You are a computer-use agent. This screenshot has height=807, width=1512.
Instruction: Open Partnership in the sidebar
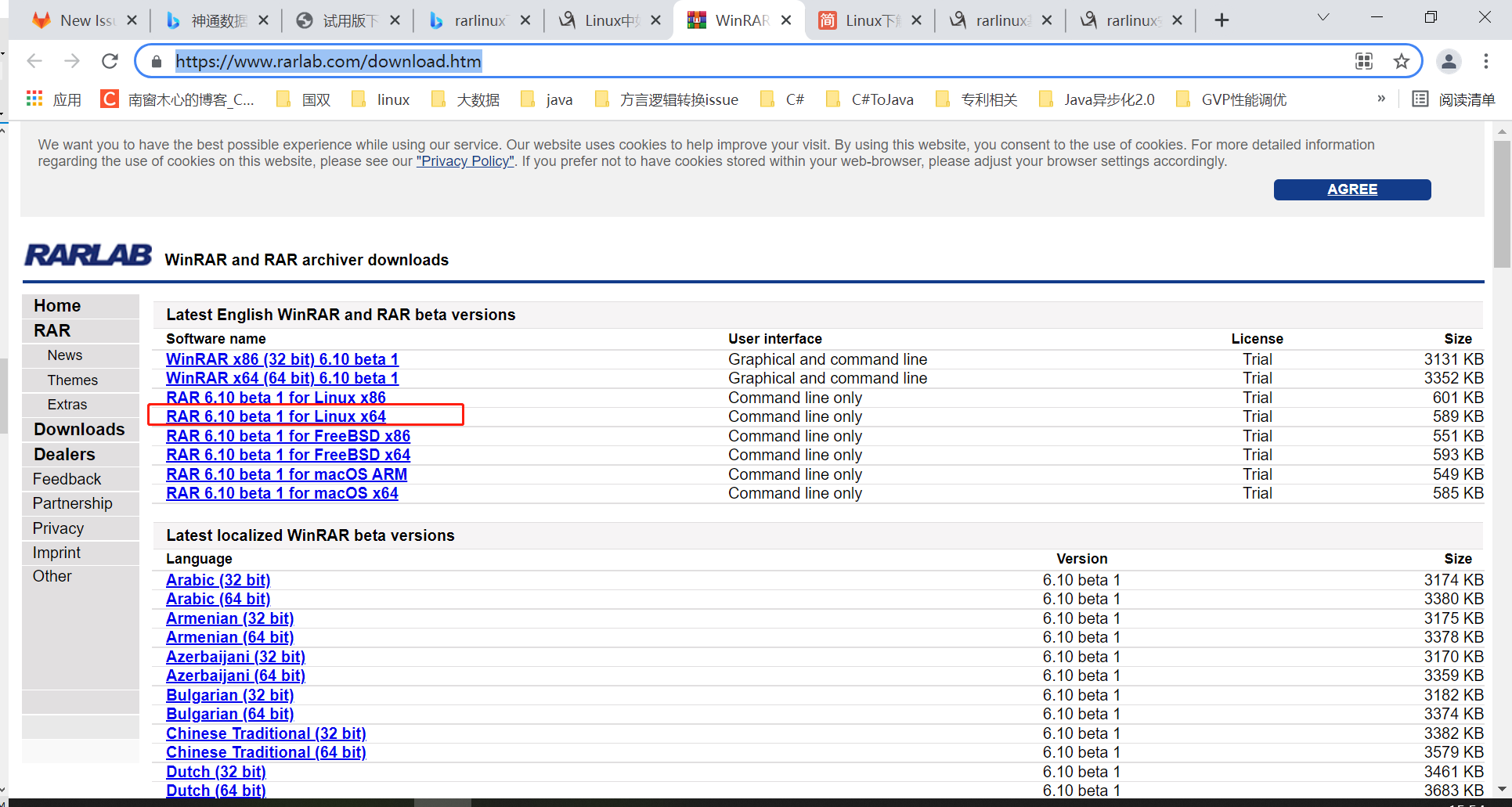[x=73, y=503]
